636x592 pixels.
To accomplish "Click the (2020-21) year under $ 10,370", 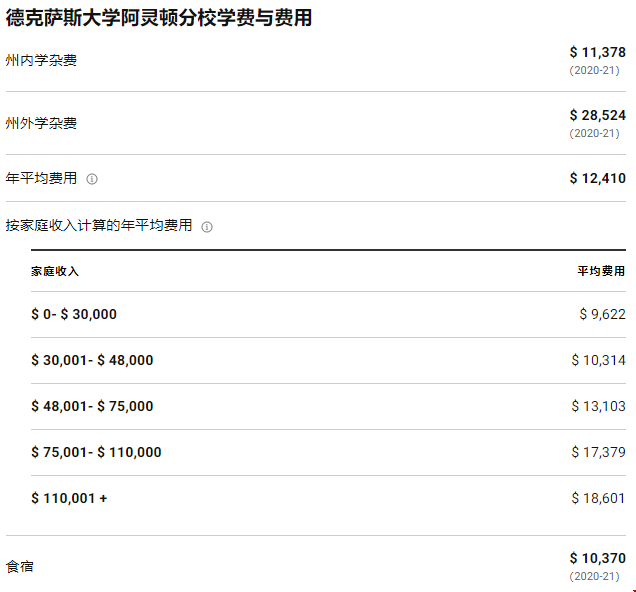I will [x=594, y=576].
